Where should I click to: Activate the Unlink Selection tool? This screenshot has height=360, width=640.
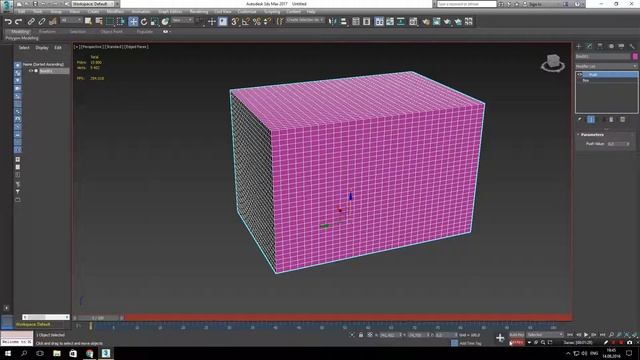pos(42,22)
